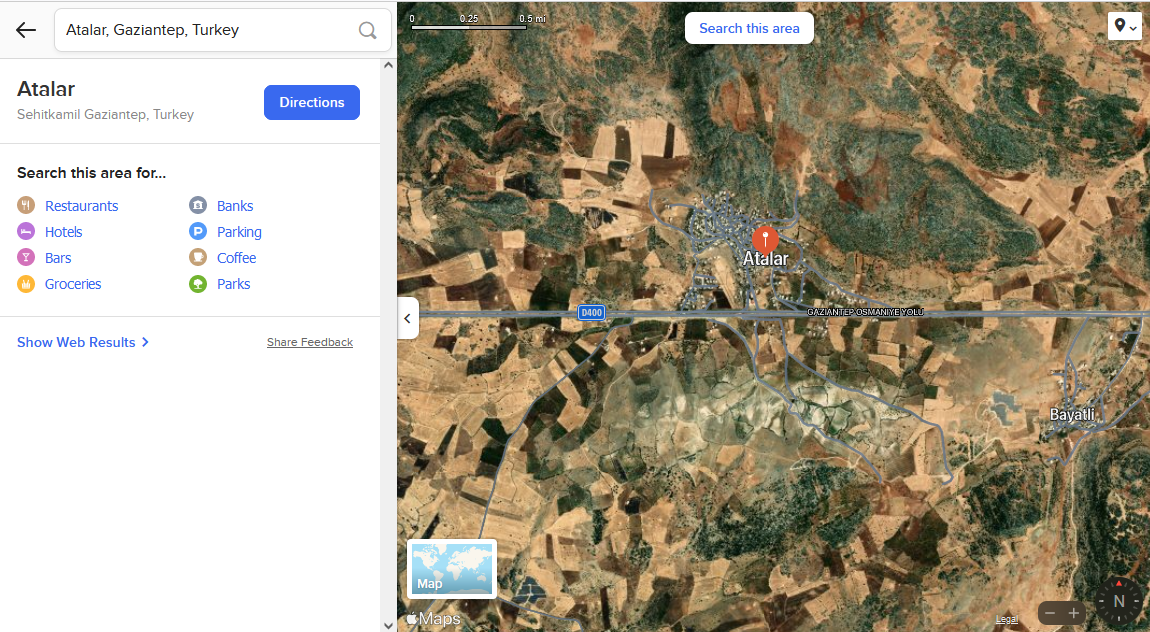Click the search magnifier icon

pyautogui.click(x=367, y=30)
